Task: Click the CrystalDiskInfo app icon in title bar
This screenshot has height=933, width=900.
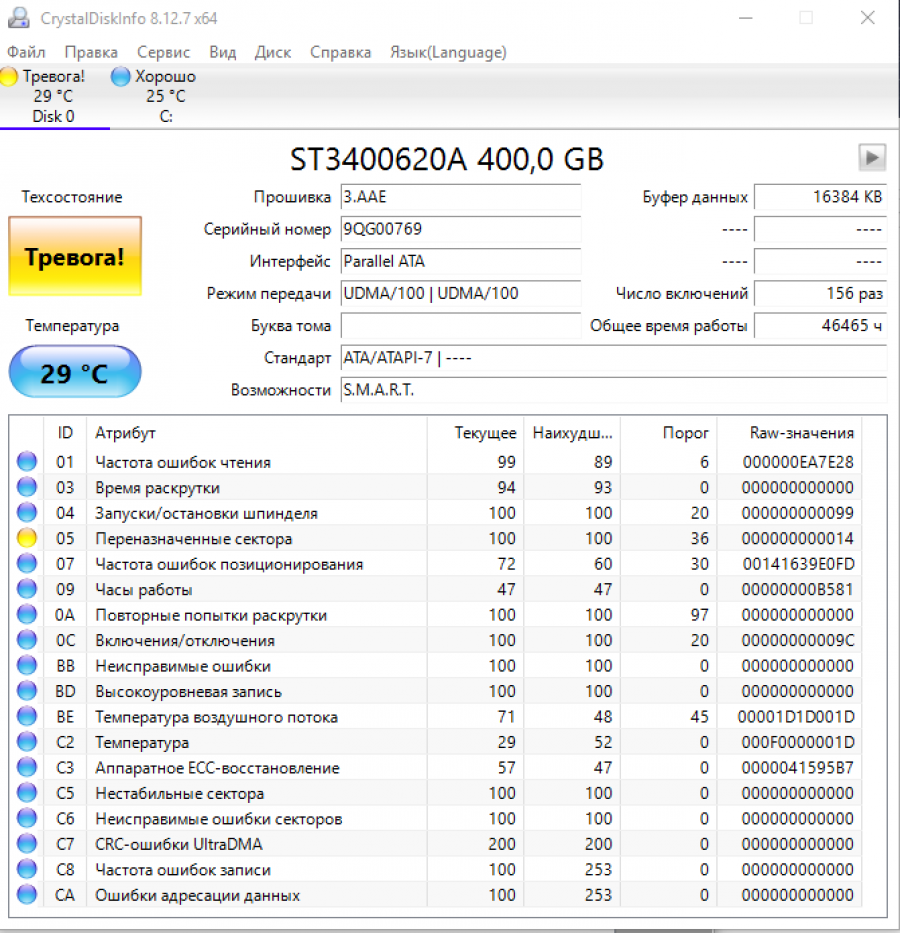Action: [18, 19]
